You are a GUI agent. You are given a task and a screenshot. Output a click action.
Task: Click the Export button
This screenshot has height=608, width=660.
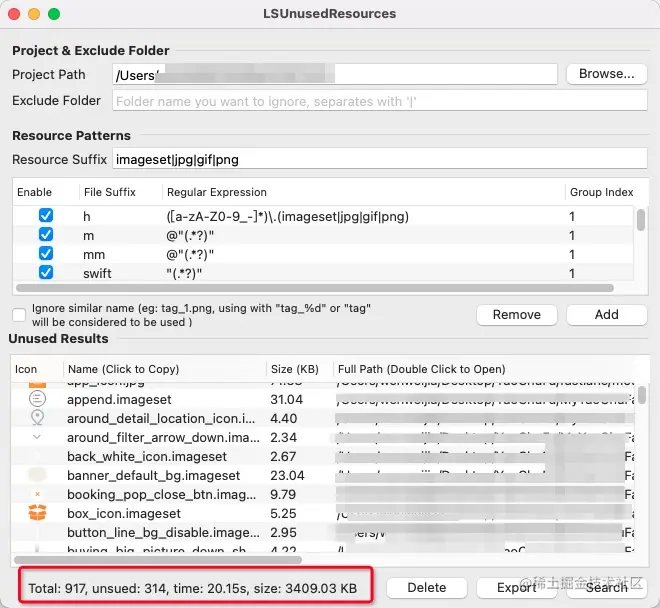coord(517,587)
